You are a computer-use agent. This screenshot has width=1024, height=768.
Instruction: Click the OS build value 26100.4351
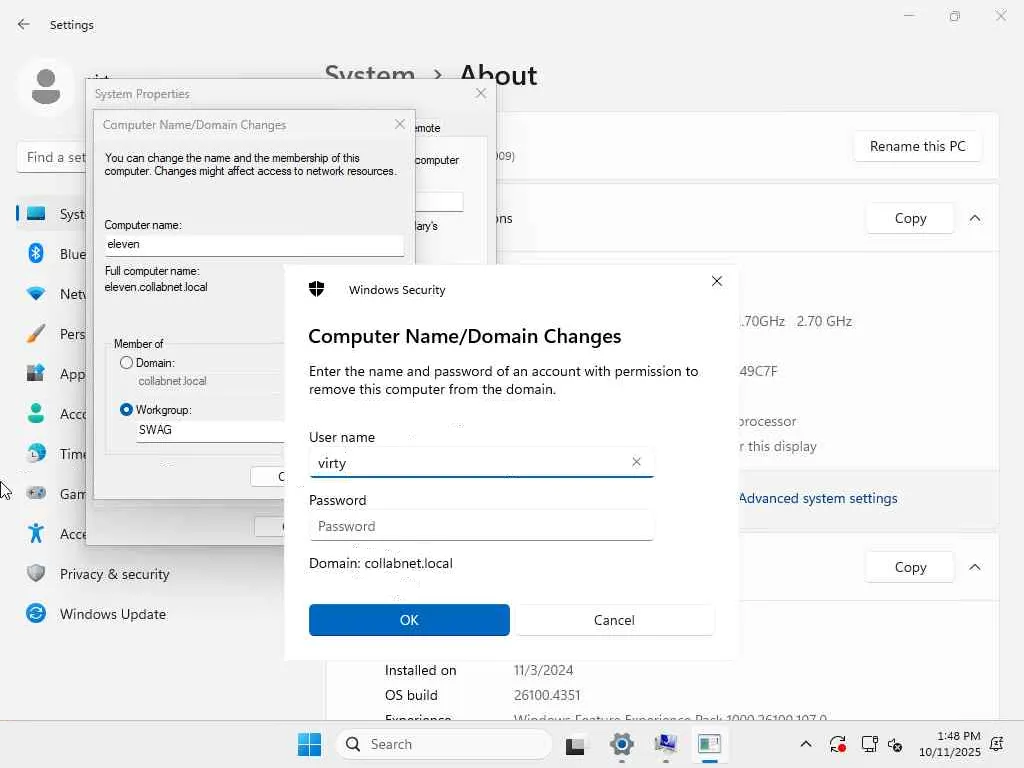tap(547, 695)
